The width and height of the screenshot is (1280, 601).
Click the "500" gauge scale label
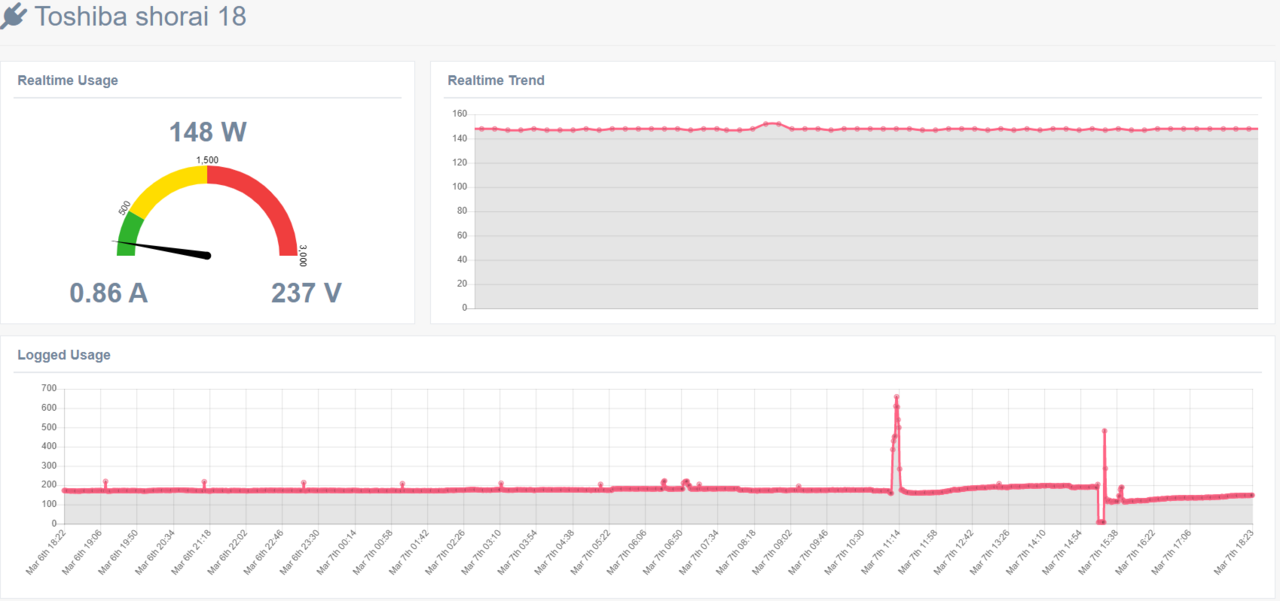125,208
